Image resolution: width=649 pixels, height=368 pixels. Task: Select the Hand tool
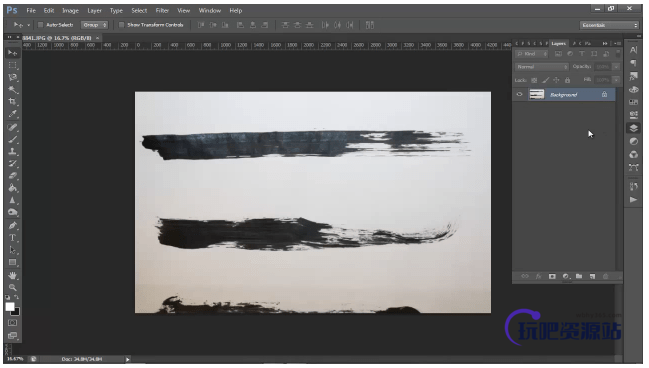[x=12, y=275]
